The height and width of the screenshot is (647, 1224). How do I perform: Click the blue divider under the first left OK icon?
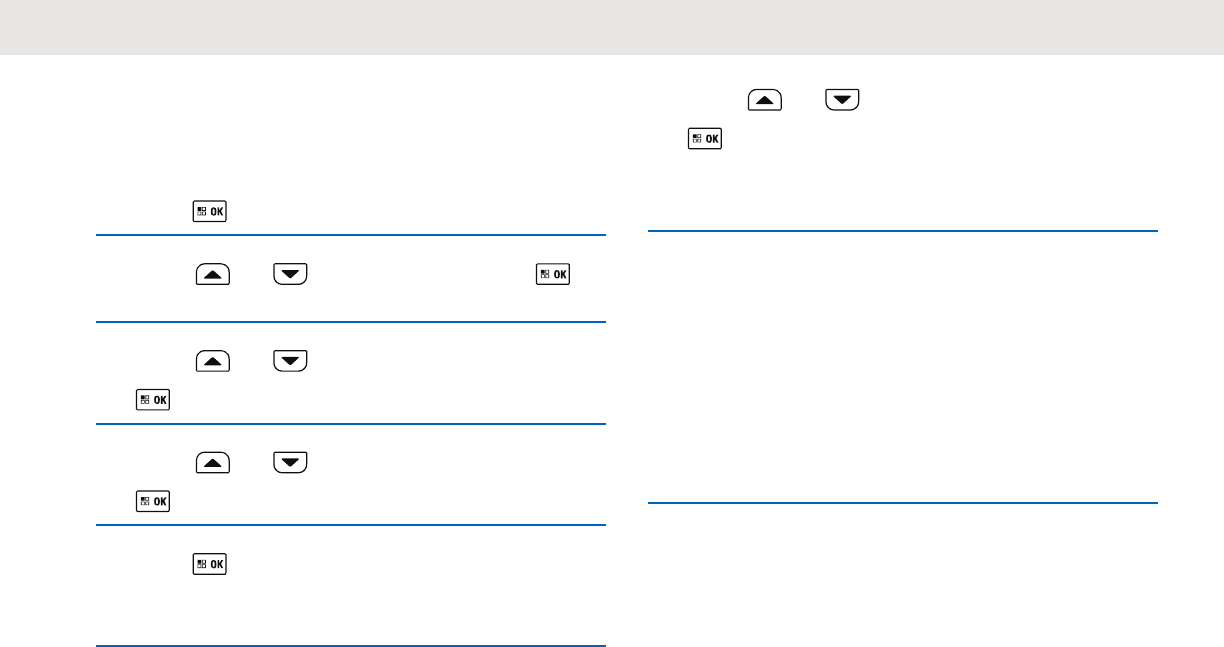tap(350, 236)
